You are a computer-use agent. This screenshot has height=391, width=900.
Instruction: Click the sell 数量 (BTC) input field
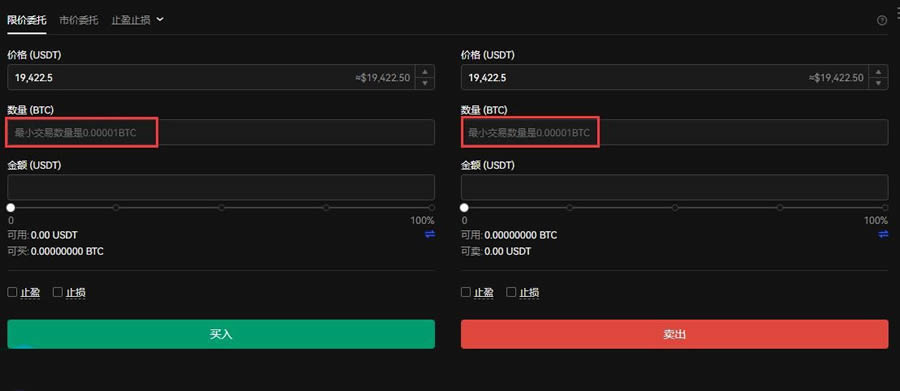(674, 132)
